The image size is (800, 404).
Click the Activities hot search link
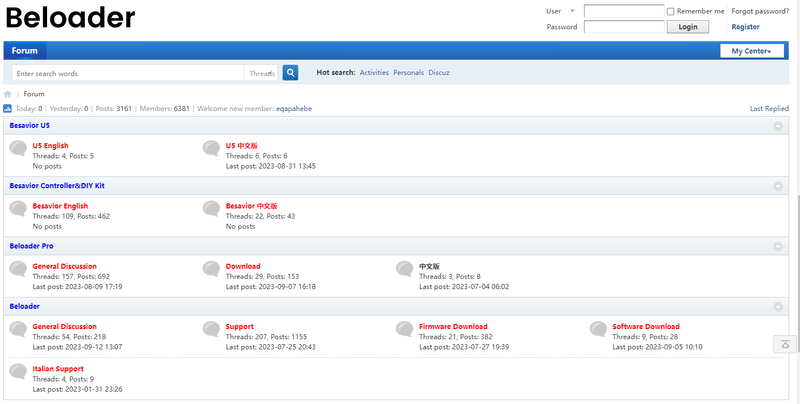tap(374, 72)
